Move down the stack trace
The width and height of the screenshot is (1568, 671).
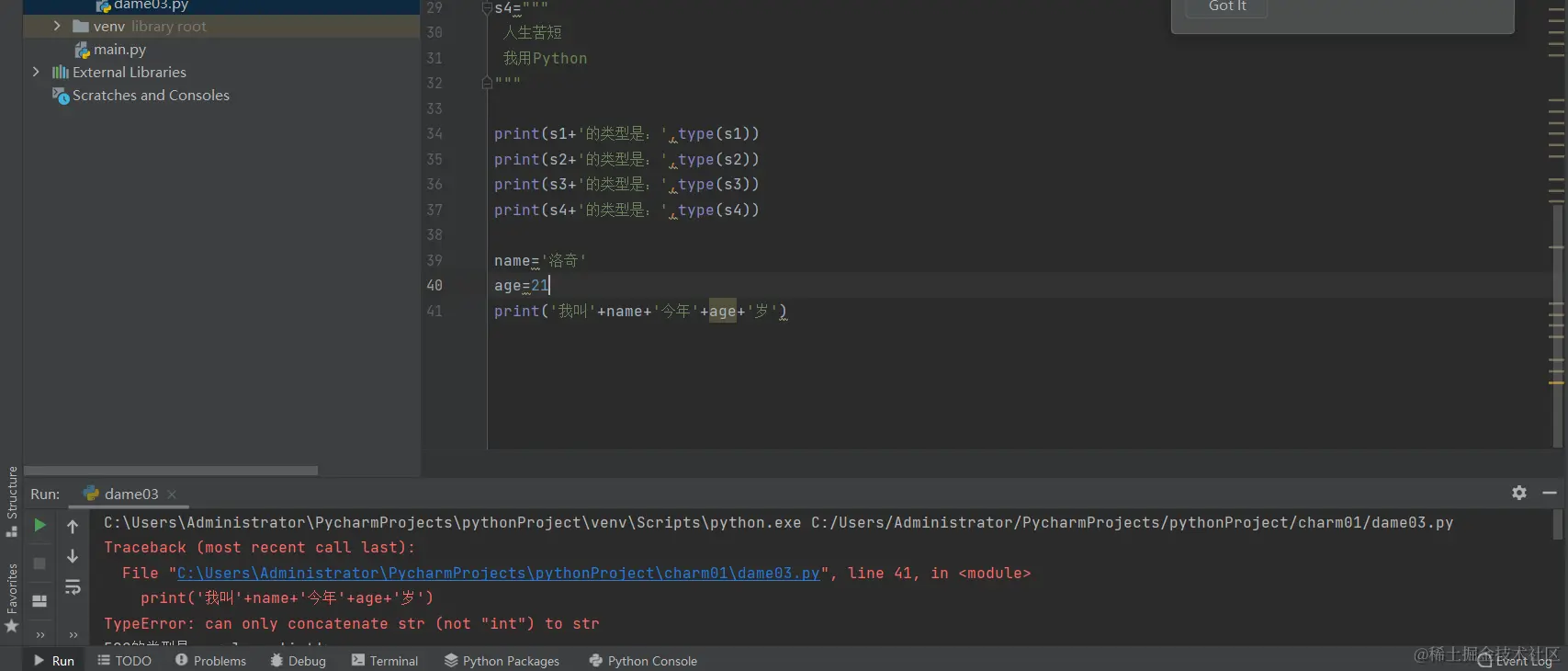pyautogui.click(x=73, y=557)
